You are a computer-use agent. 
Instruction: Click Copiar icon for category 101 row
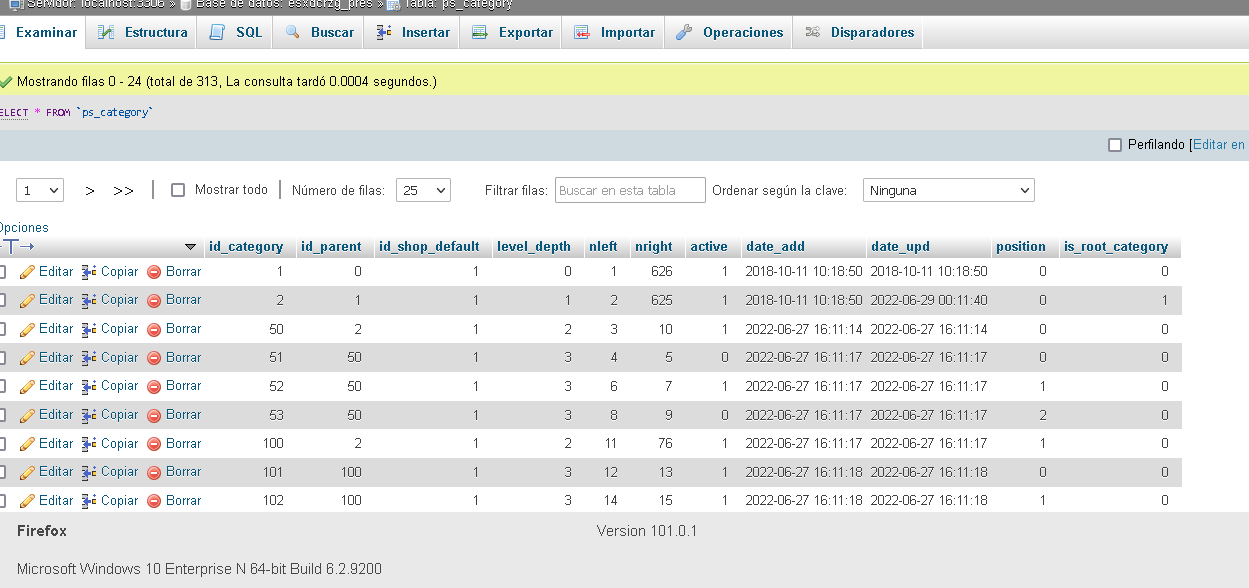click(88, 472)
